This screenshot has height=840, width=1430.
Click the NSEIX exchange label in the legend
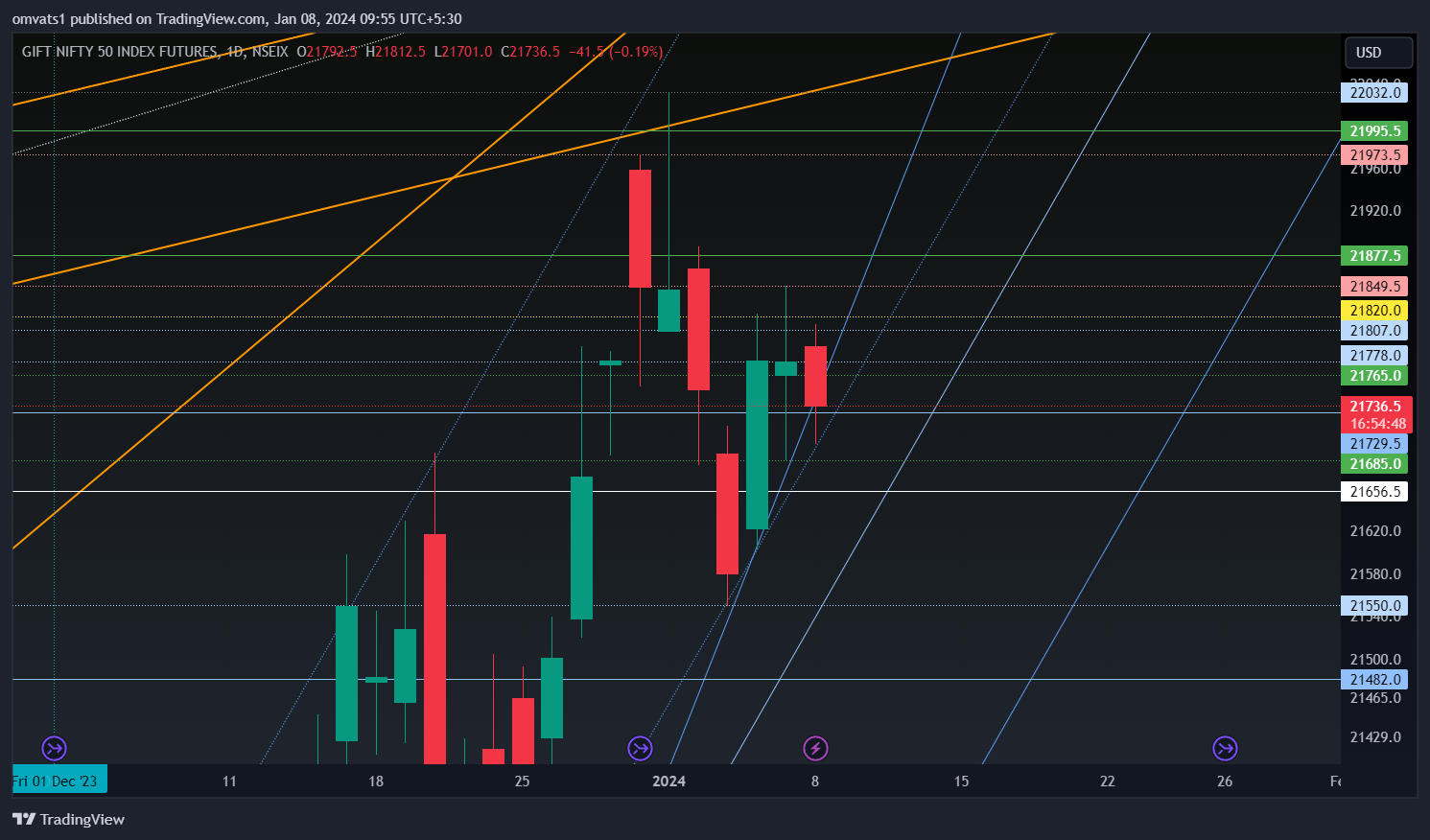click(270, 52)
